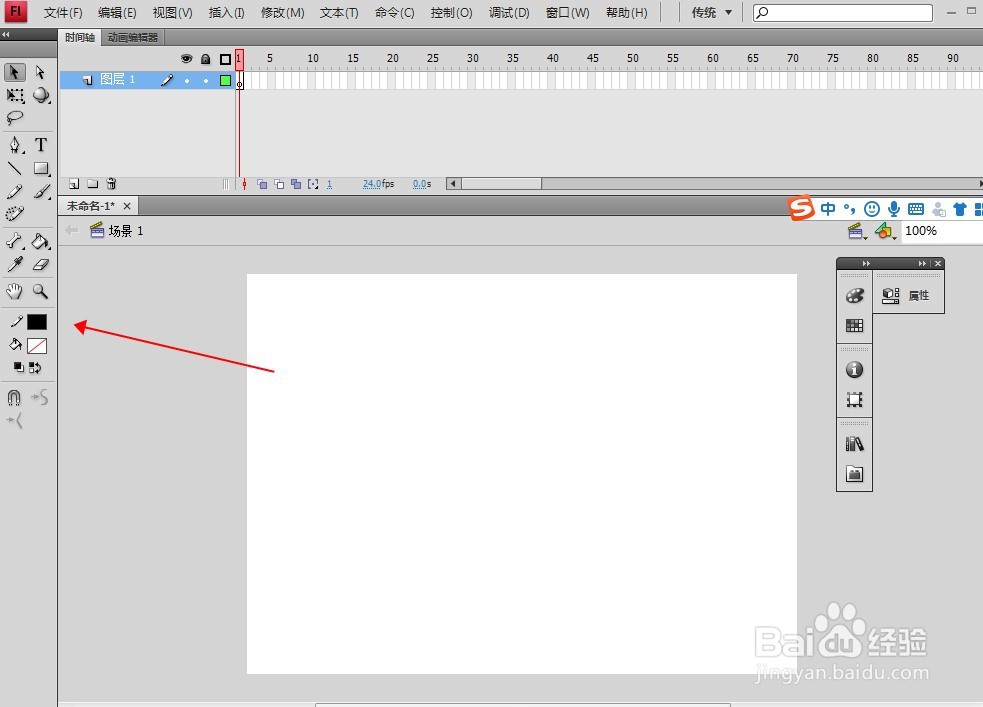Open the 插入(I) menu
The image size is (983, 707).
226,13
